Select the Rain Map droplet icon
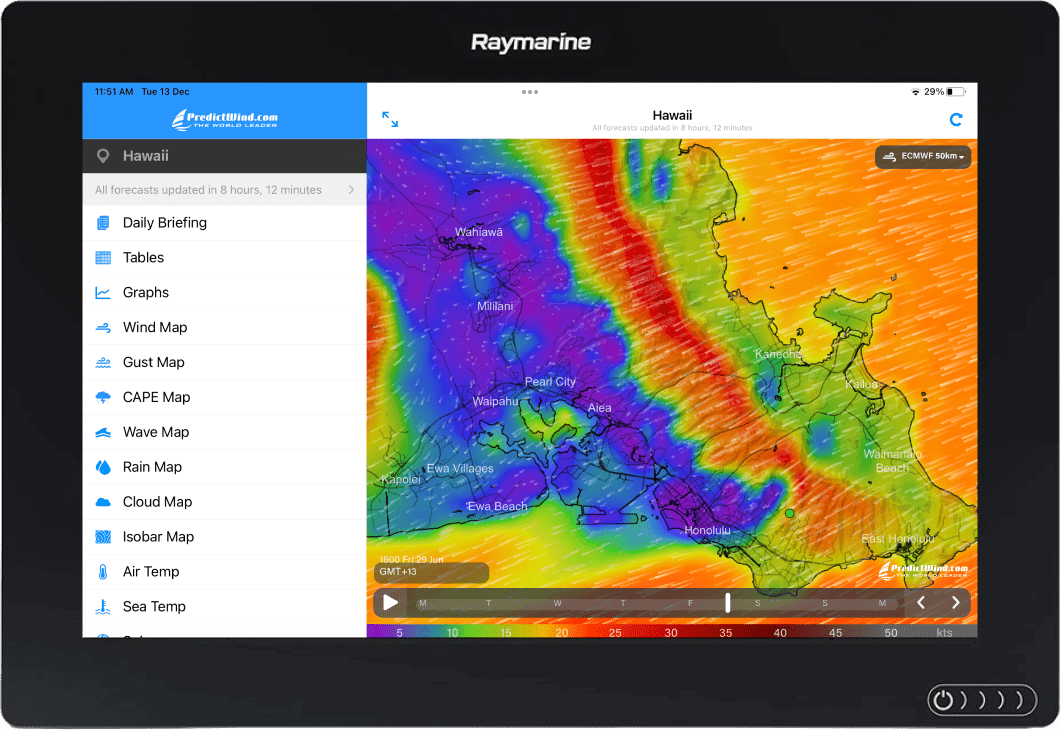This screenshot has width=1061, height=730. [x=103, y=467]
